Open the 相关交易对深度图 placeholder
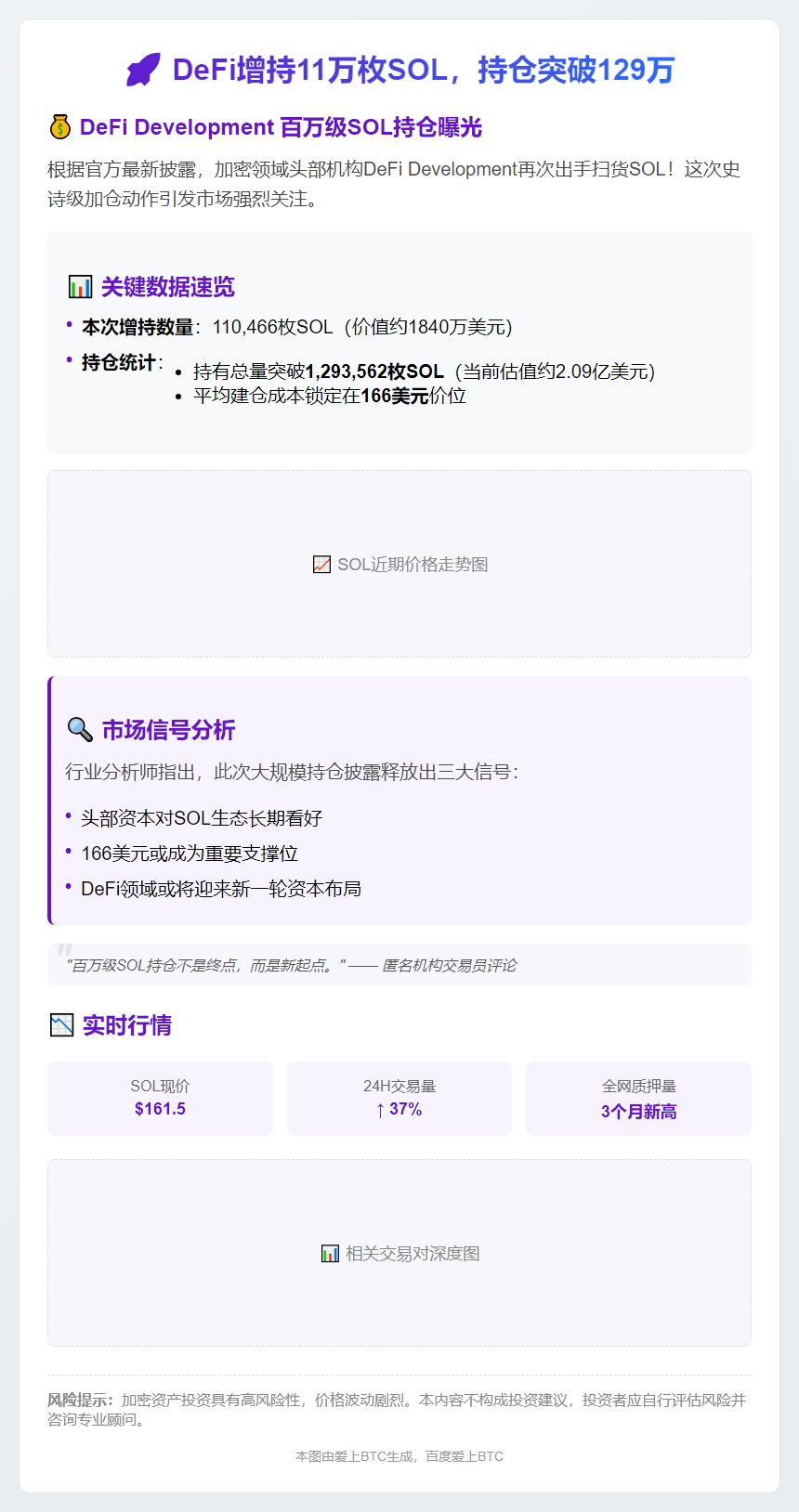This screenshot has height=1512, width=799. (x=399, y=1253)
